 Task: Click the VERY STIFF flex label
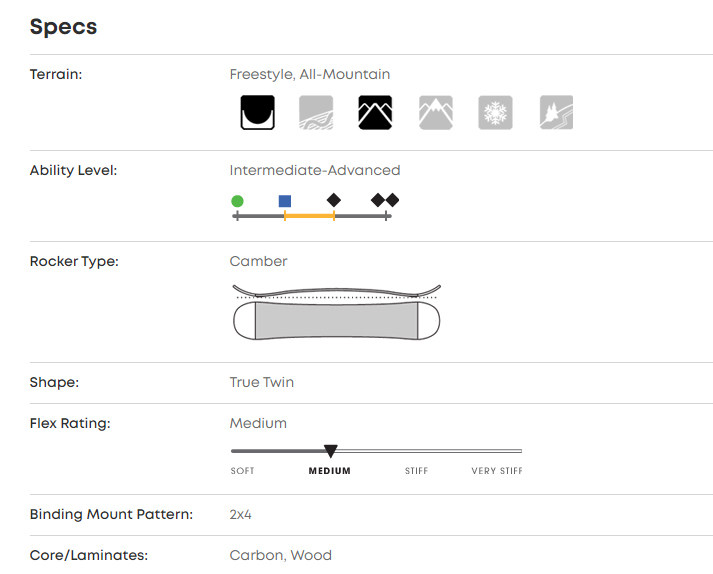[497, 471]
